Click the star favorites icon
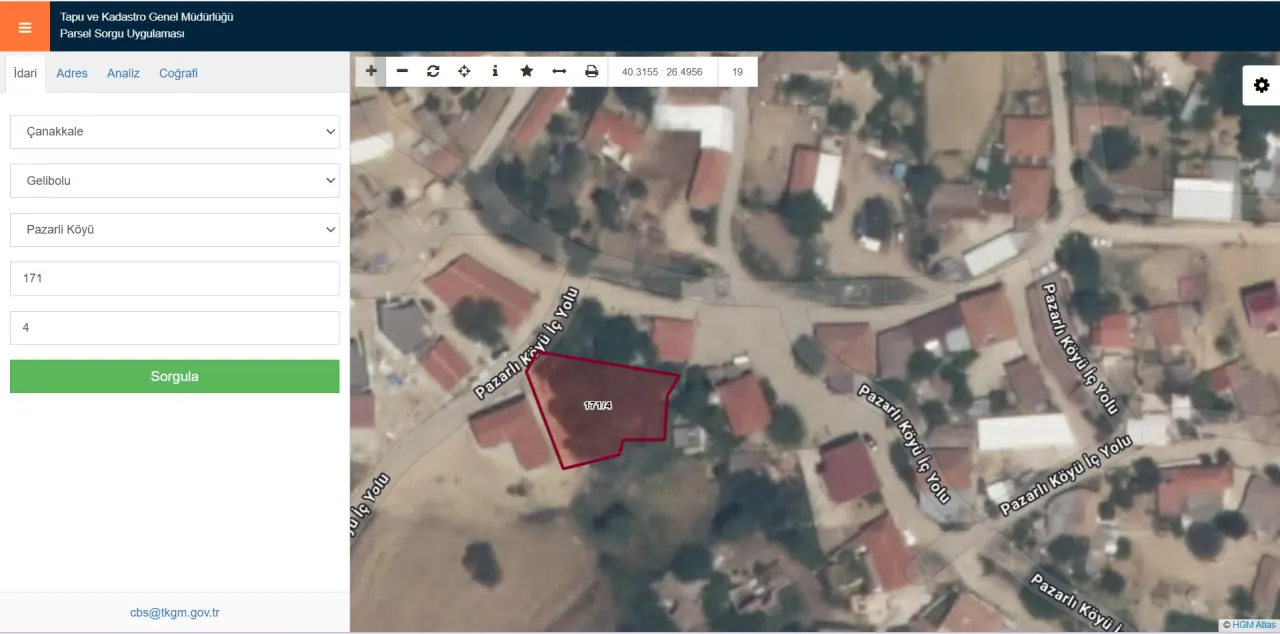The height and width of the screenshot is (634, 1280). (527, 71)
